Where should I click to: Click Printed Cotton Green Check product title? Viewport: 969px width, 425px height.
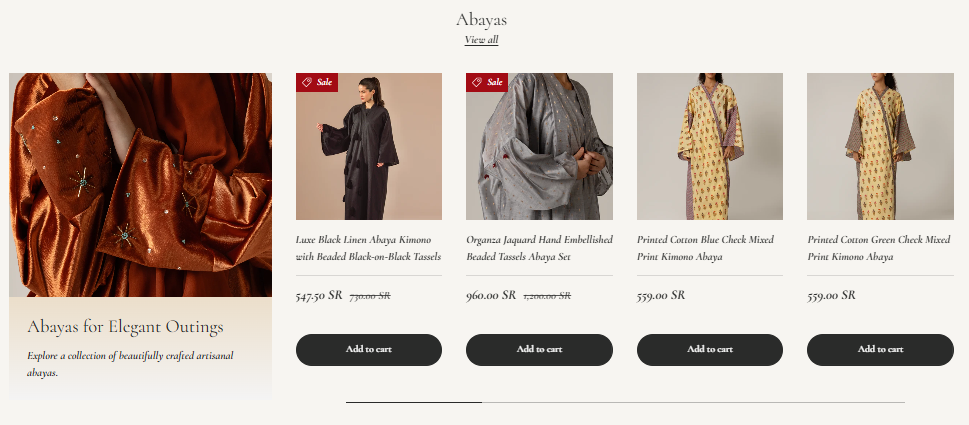pyautogui.click(x=880, y=248)
